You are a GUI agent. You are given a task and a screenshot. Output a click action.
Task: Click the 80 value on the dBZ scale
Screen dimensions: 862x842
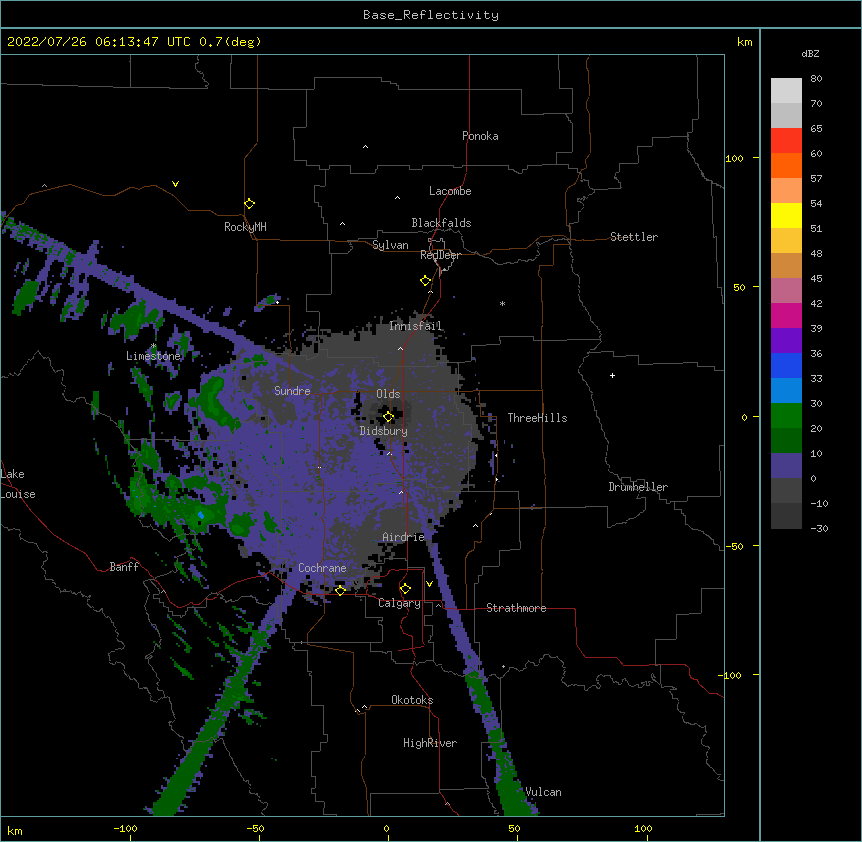coord(816,79)
